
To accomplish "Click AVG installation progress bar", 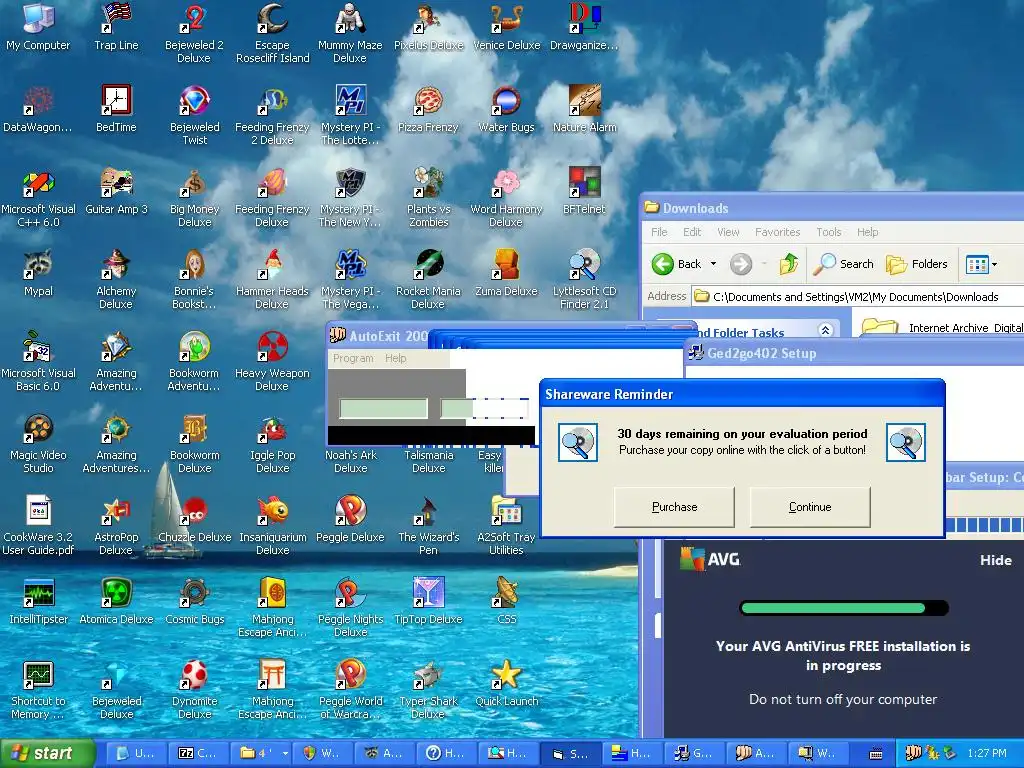I will [x=844, y=608].
